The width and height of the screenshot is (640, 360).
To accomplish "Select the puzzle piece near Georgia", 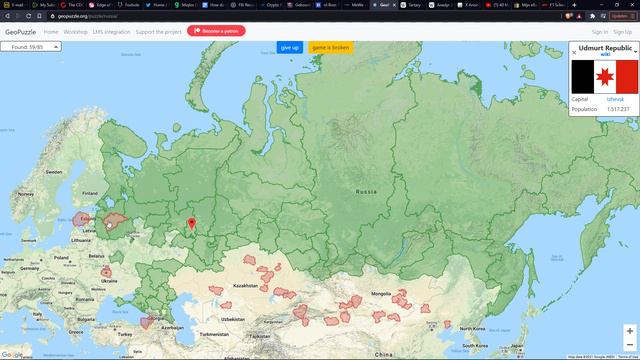I will click(x=146, y=322).
